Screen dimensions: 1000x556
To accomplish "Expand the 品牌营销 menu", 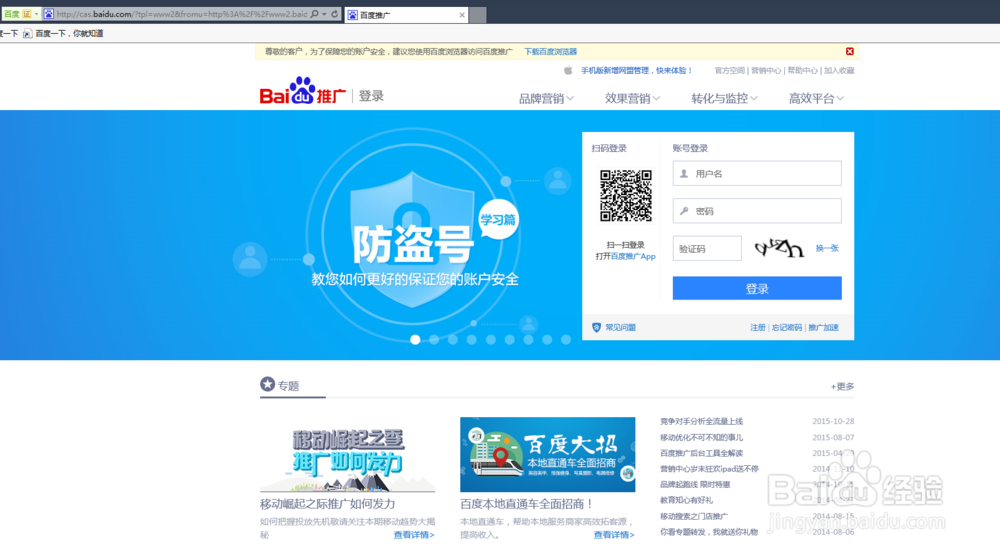I will tap(546, 98).
